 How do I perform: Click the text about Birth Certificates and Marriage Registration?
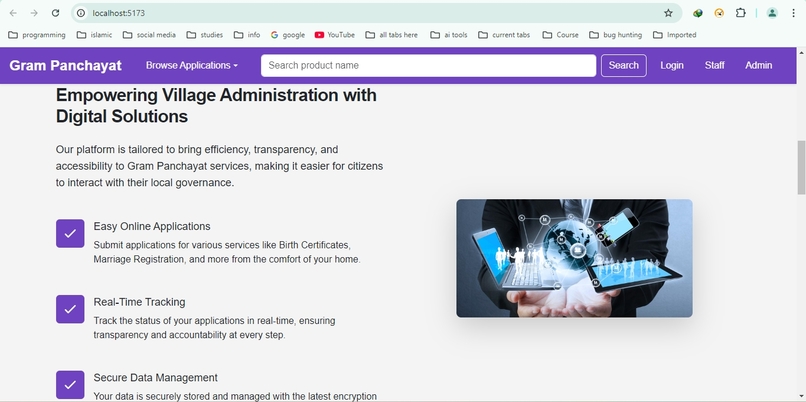pyautogui.click(x=227, y=252)
